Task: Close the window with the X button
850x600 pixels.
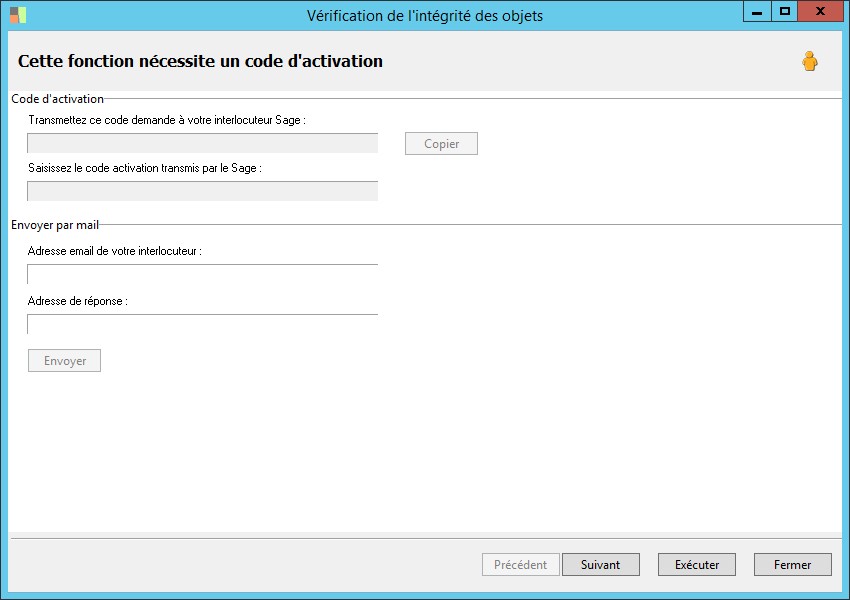Action: [x=820, y=11]
